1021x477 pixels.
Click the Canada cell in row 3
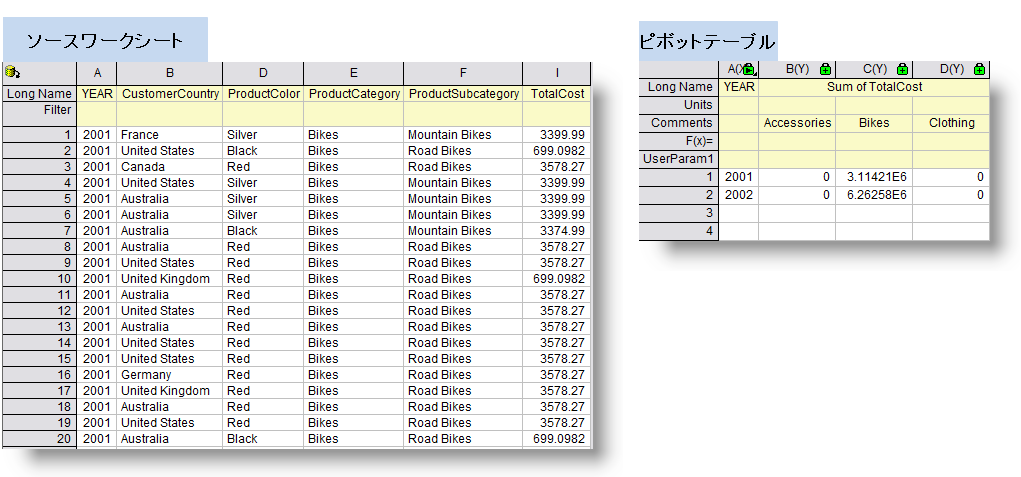point(170,167)
